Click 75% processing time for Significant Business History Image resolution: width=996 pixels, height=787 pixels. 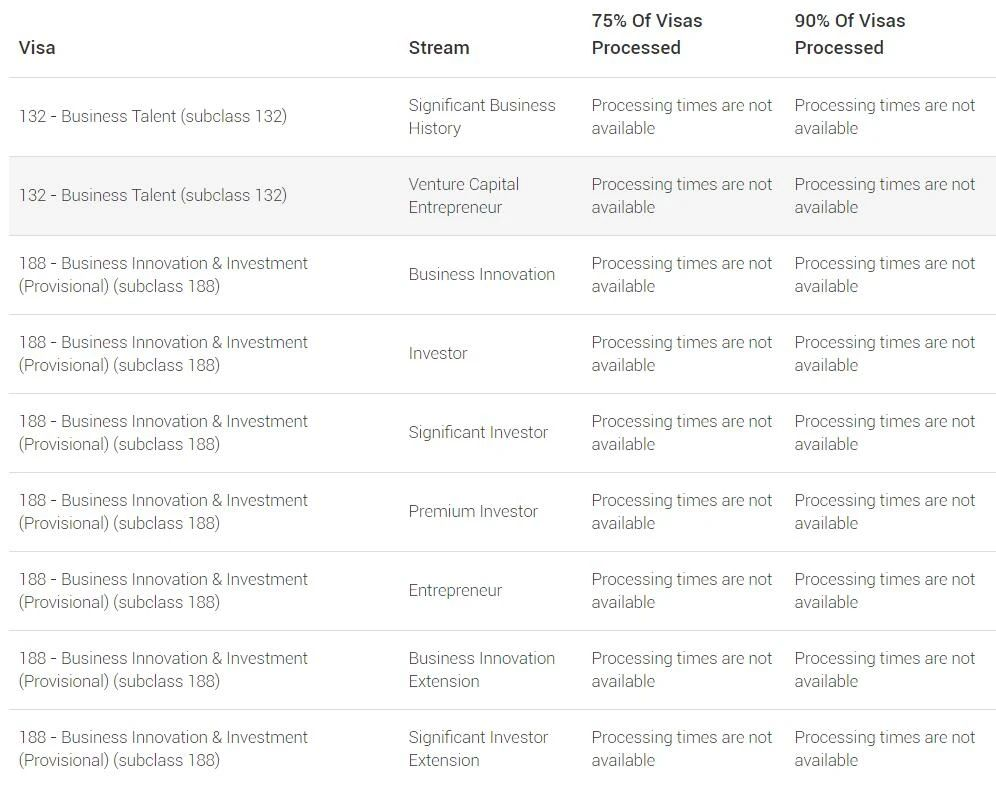(x=681, y=117)
